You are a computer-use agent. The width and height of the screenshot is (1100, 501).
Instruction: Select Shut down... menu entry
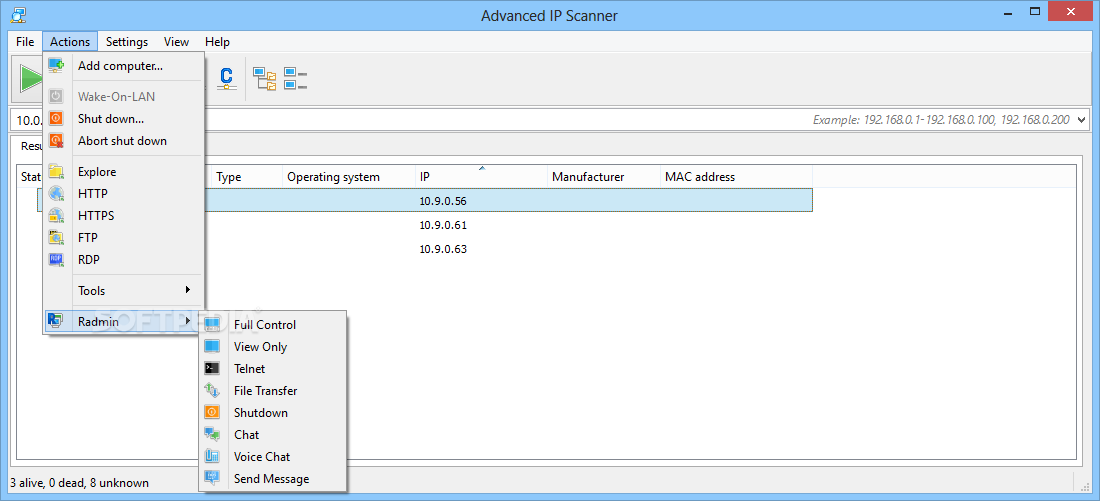(123, 119)
